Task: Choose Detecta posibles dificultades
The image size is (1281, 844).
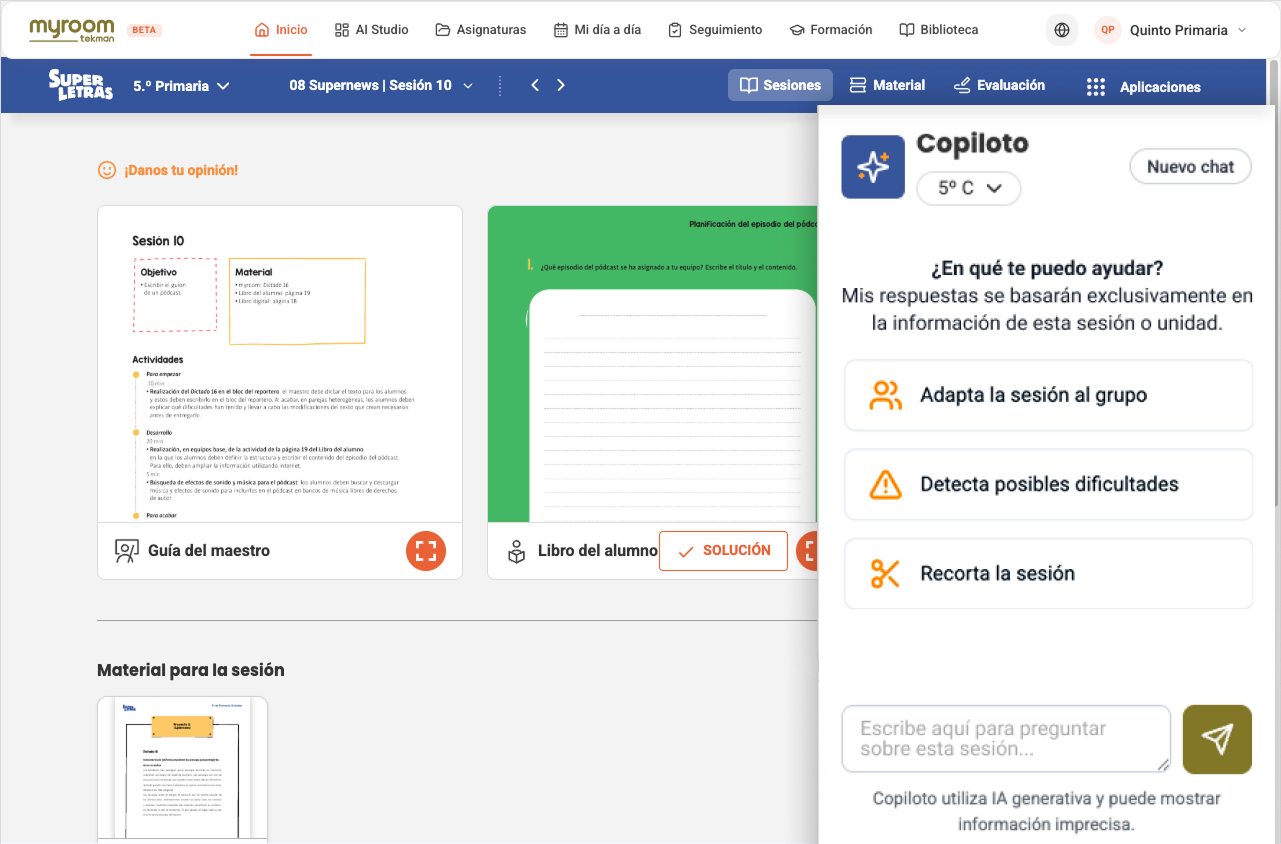Action: (1048, 484)
